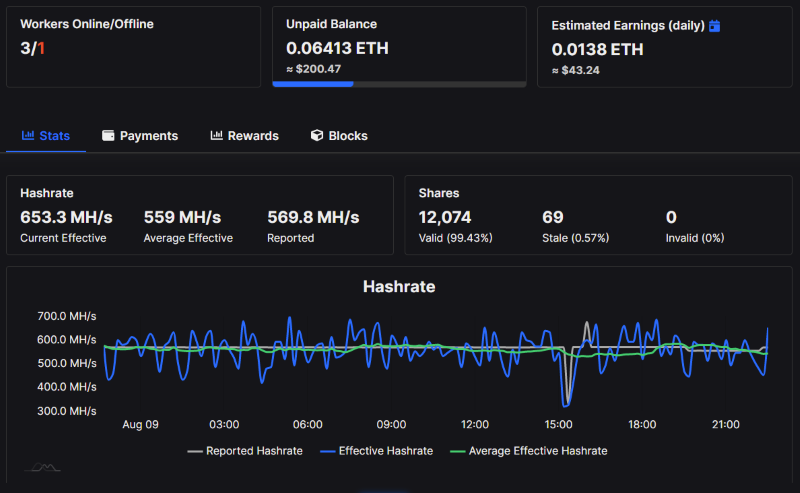Click the 300.0 MH/s axis label
800x493 pixels.
click(67, 411)
